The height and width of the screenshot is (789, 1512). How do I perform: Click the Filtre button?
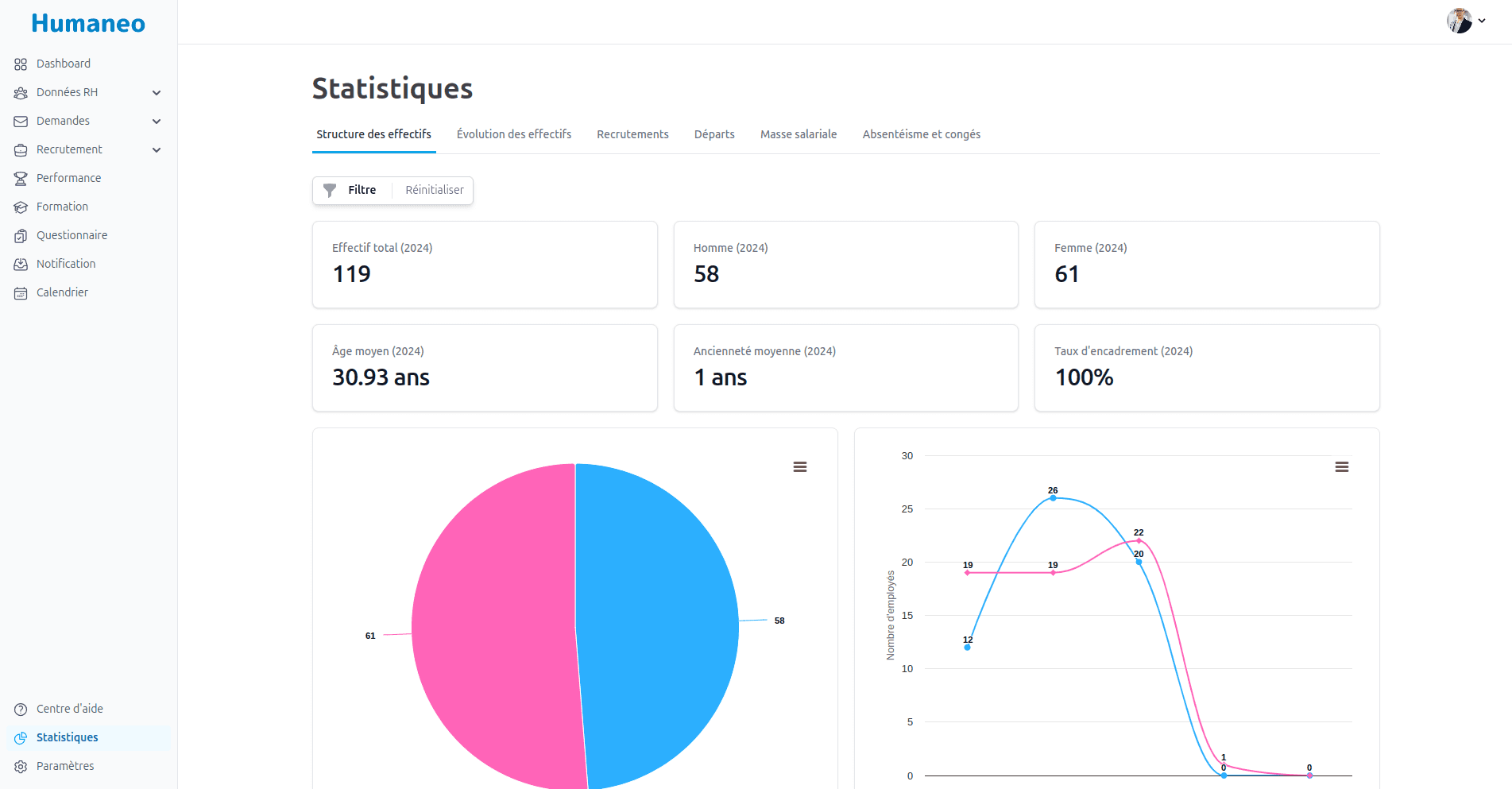351,190
